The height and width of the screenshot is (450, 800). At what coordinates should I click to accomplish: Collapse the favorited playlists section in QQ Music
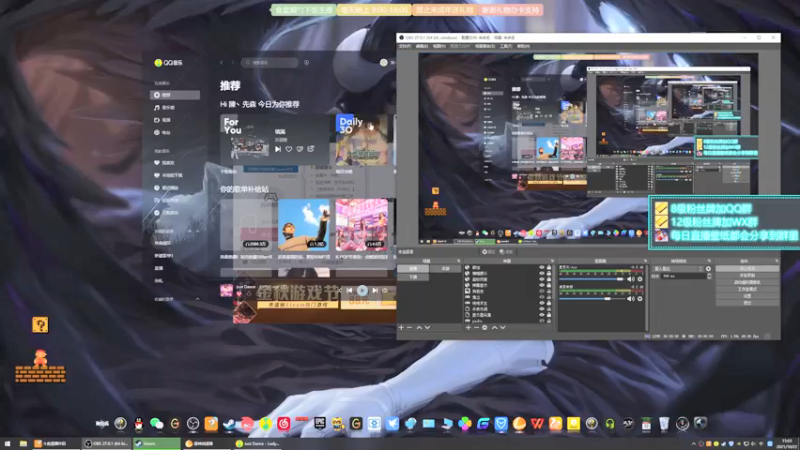point(197,298)
